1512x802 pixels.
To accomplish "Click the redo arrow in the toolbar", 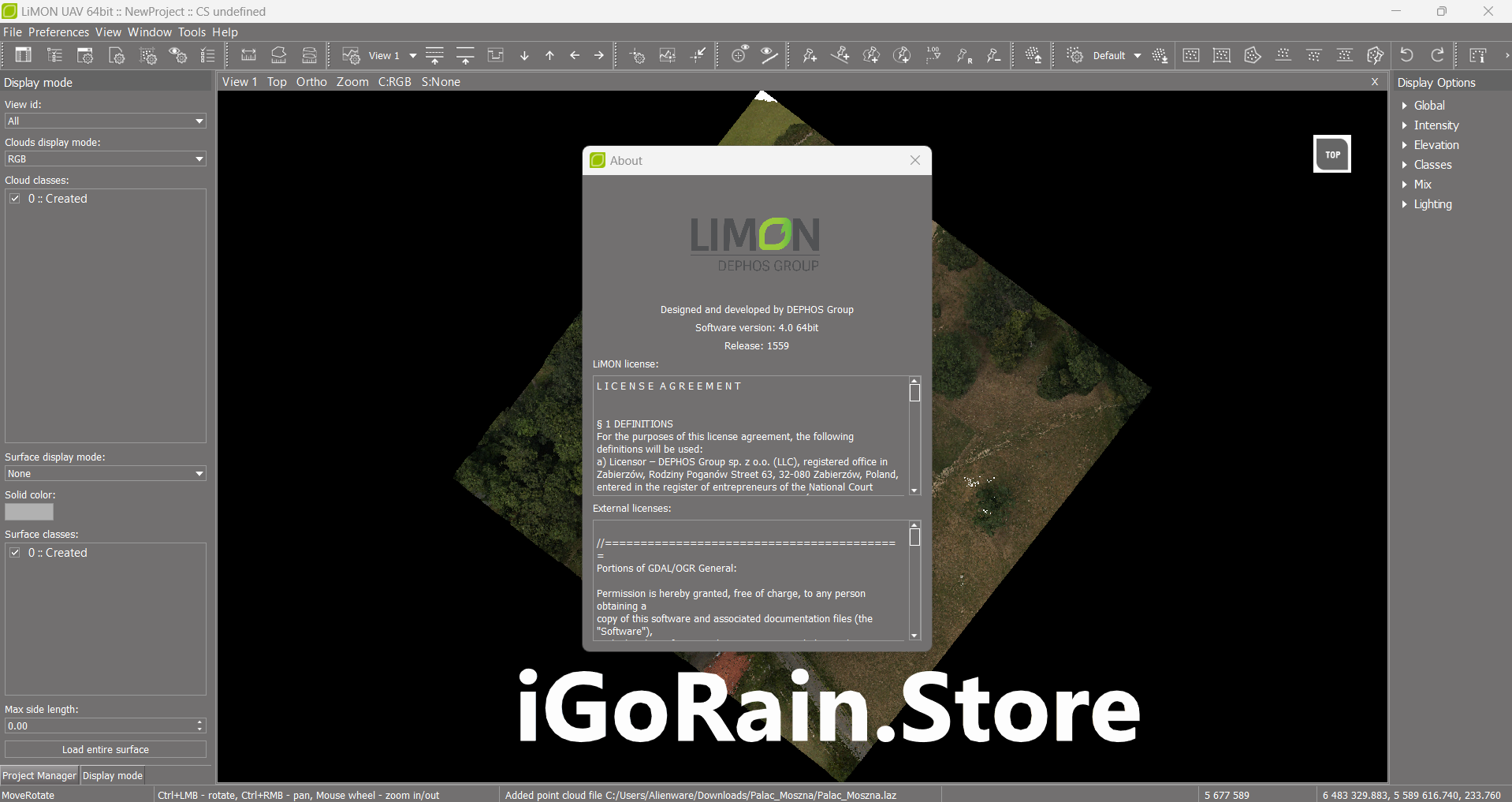I will coord(1437,55).
